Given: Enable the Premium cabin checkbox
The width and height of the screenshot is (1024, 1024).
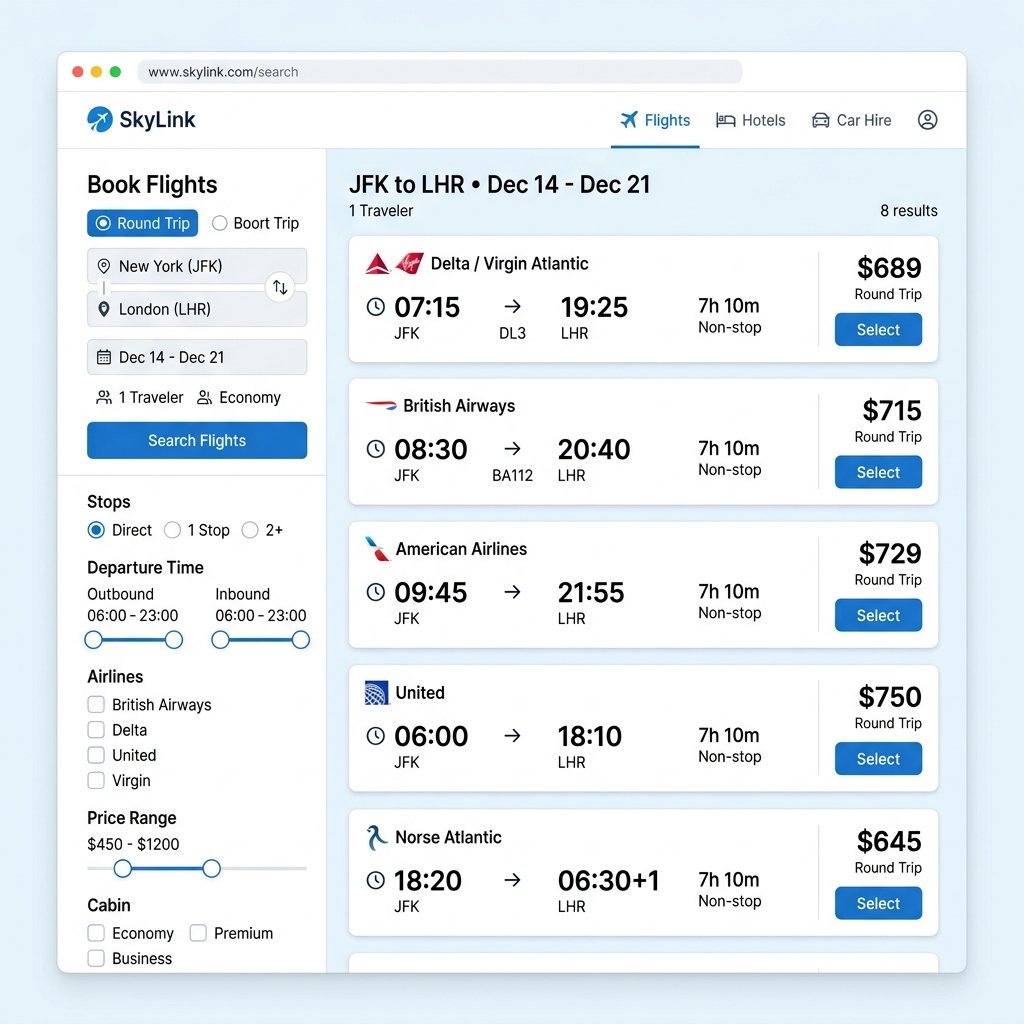Looking at the screenshot, I should pyautogui.click(x=198, y=933).
